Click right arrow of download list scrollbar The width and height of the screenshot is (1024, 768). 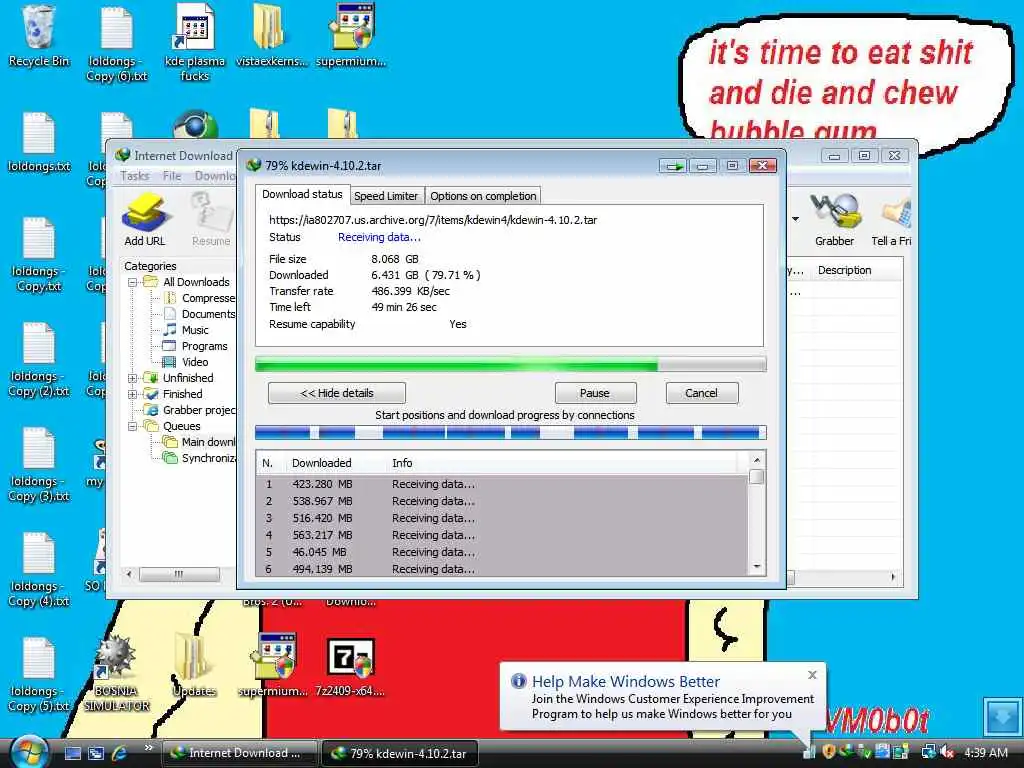(x=893, y=577)
